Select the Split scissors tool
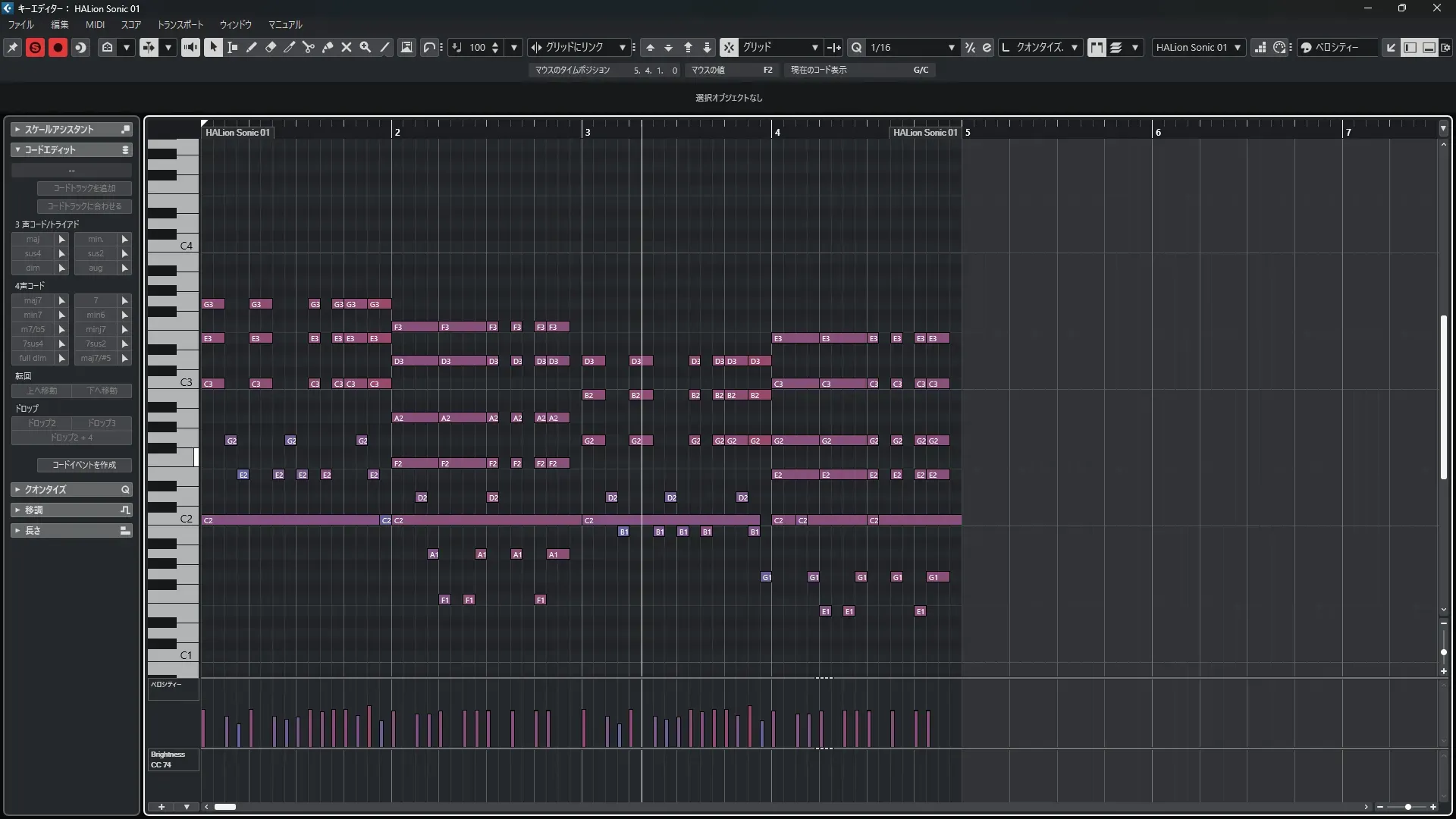Screen dimensions: 1456x819 (309, 47)
